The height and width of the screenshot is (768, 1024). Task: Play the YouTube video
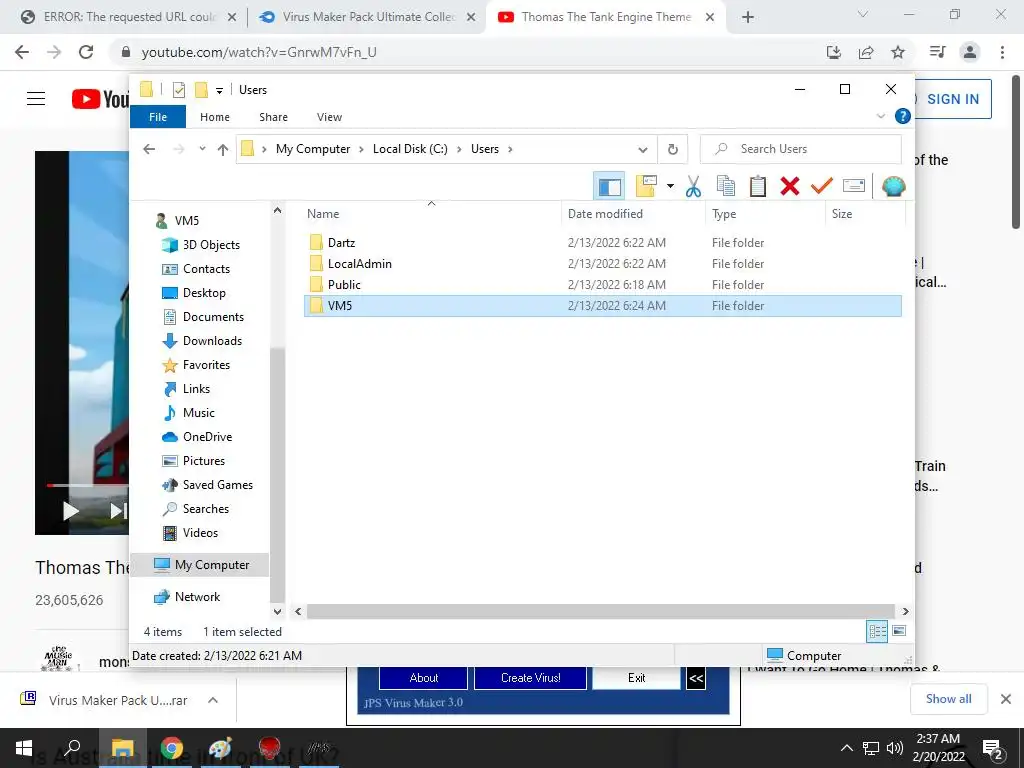[x=70, y=511]
